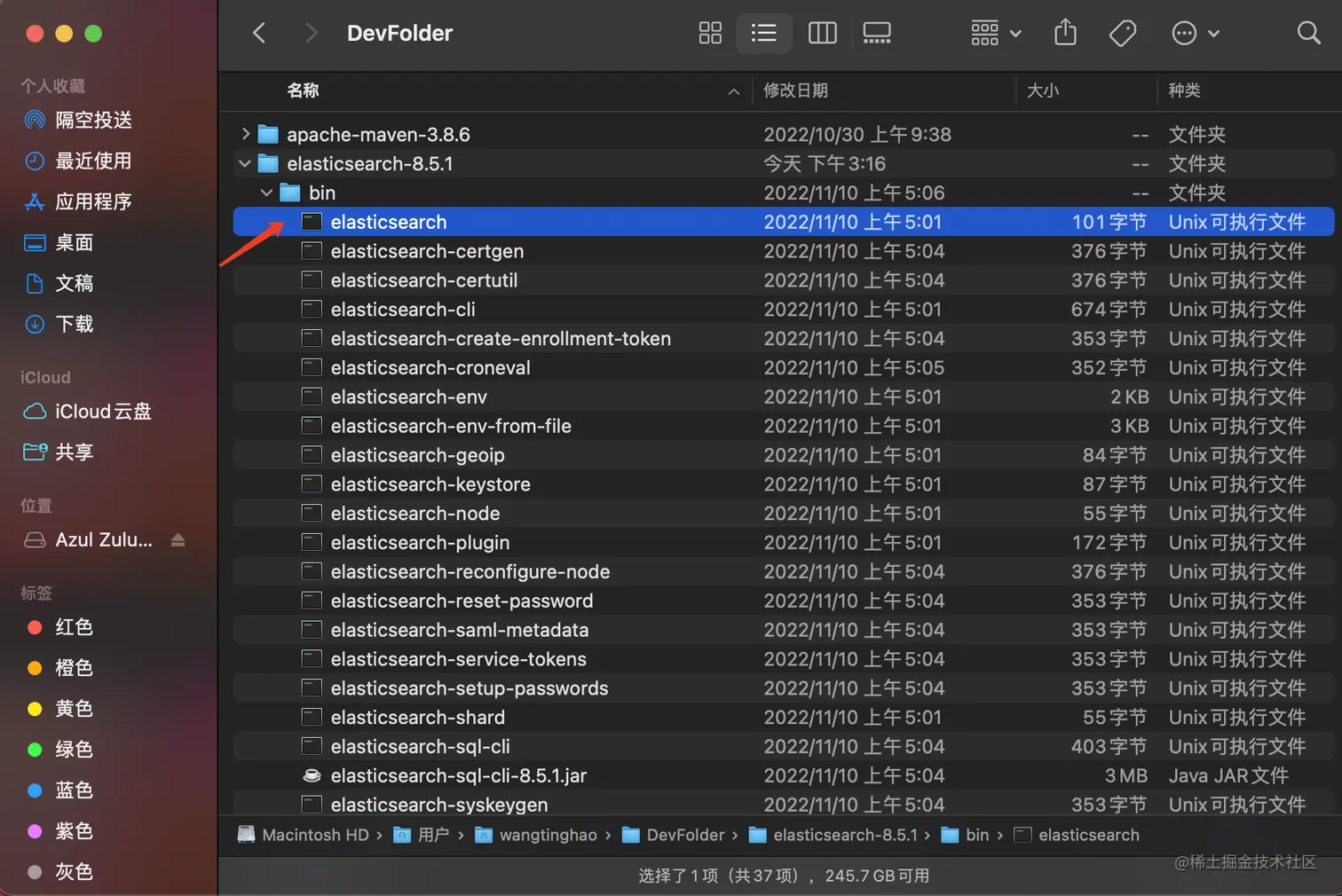Viewport: 1342px width, 896px height.
Task: Switch to column view
Action: 822,34
